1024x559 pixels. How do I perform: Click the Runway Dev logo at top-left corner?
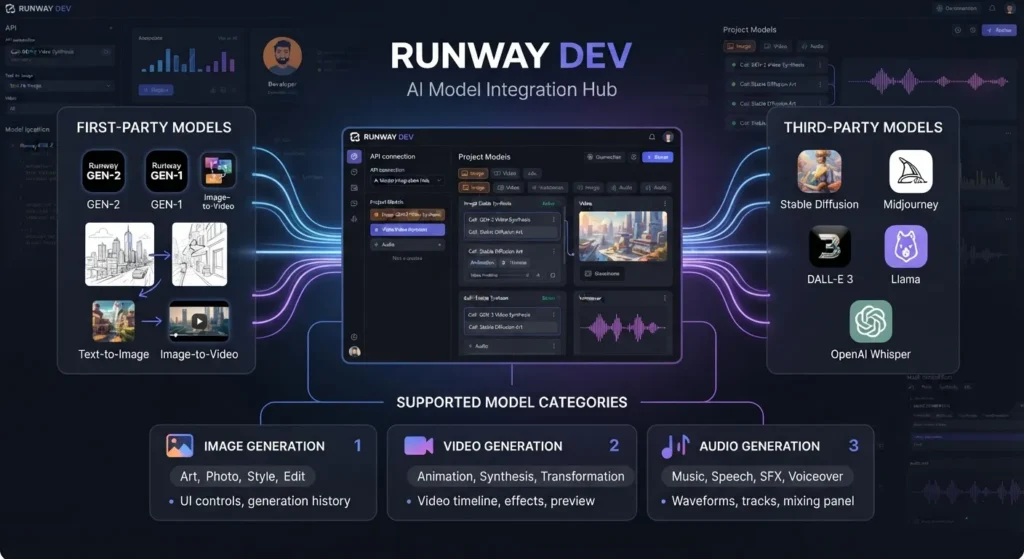[10, 8]
